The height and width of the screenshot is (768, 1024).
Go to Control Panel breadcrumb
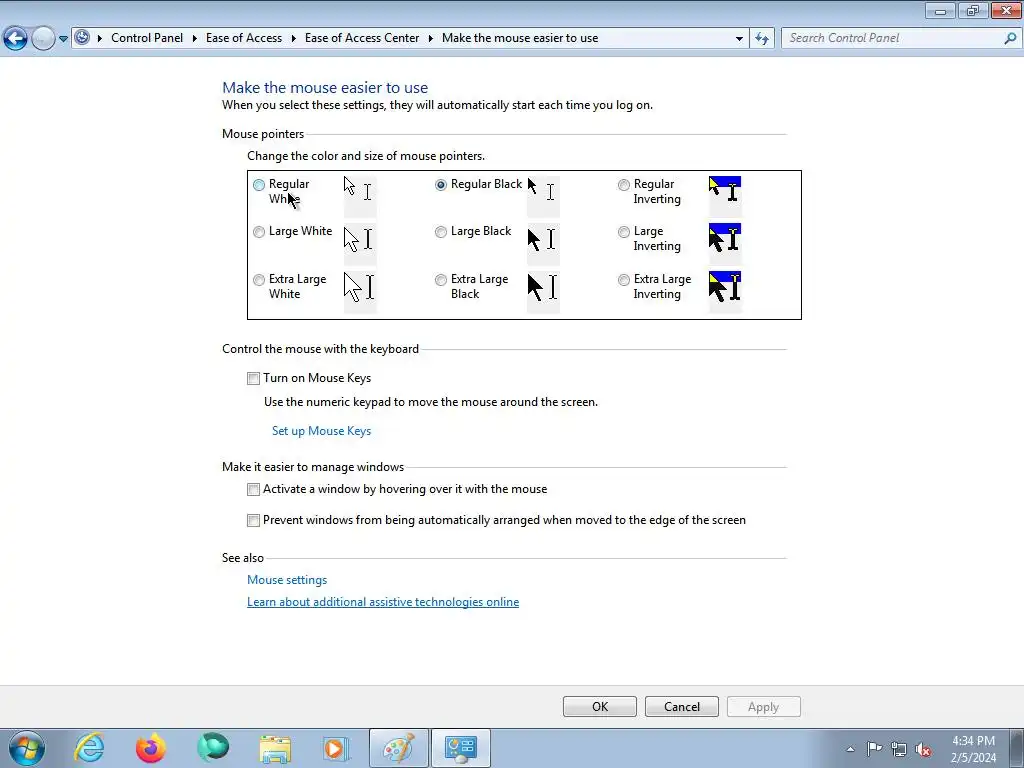(x=147, y=38)
